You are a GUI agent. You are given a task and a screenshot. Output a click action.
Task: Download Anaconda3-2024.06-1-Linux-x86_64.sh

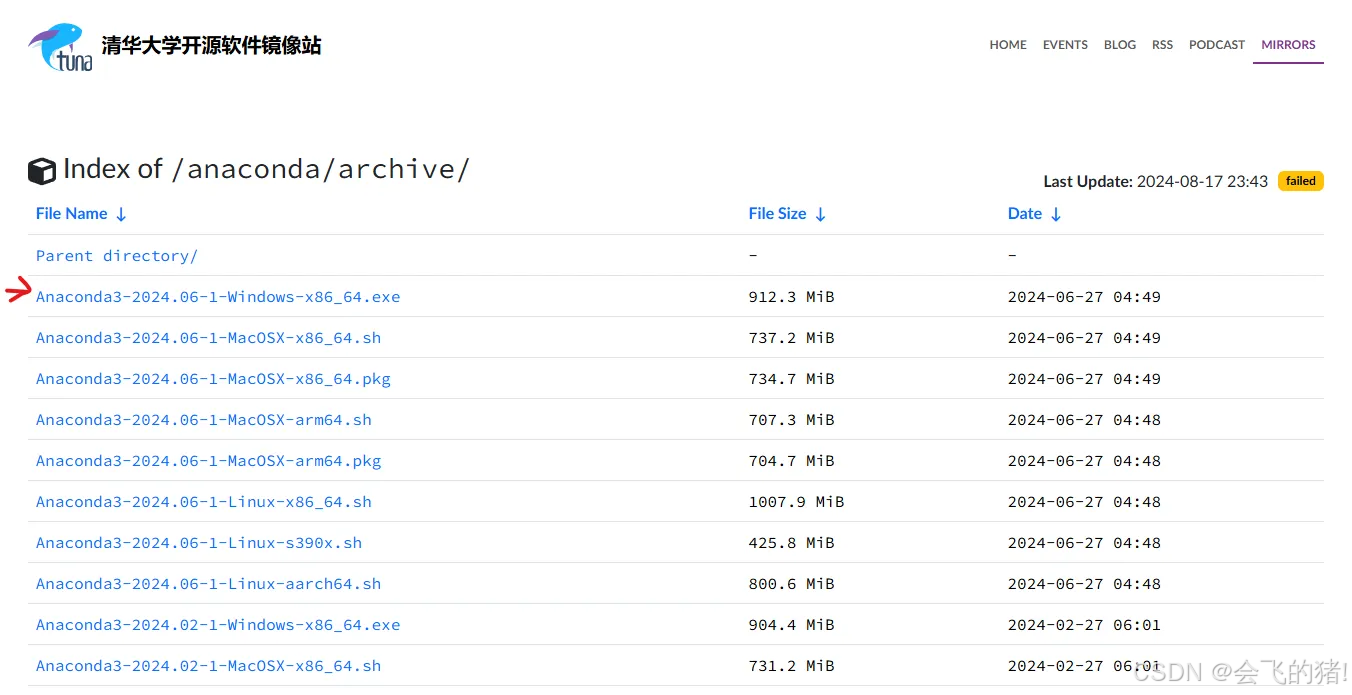click(x=204, y=502)
